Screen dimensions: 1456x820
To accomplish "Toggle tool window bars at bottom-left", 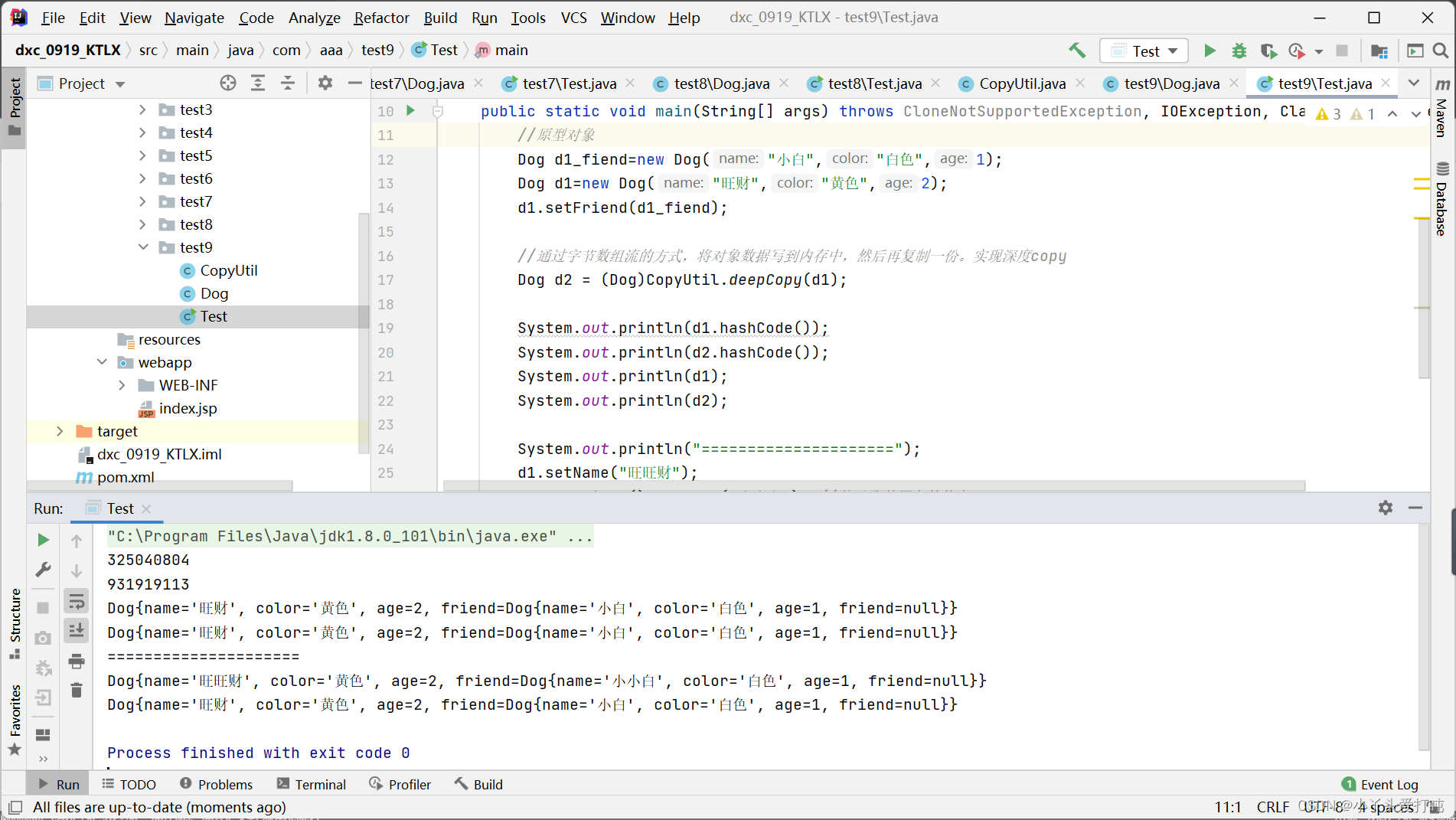I will click(x=15, y=807).
